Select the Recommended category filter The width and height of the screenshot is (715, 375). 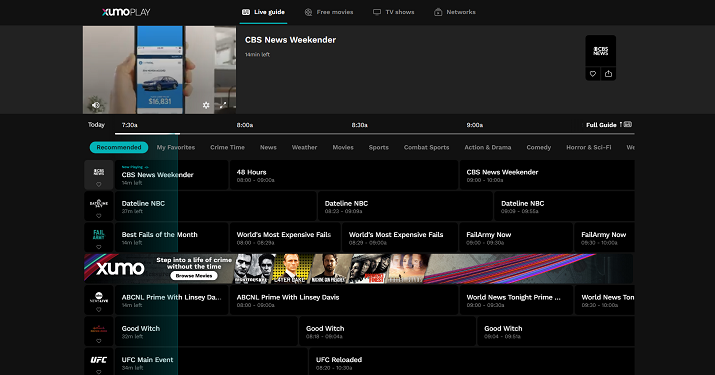(119, 147)
